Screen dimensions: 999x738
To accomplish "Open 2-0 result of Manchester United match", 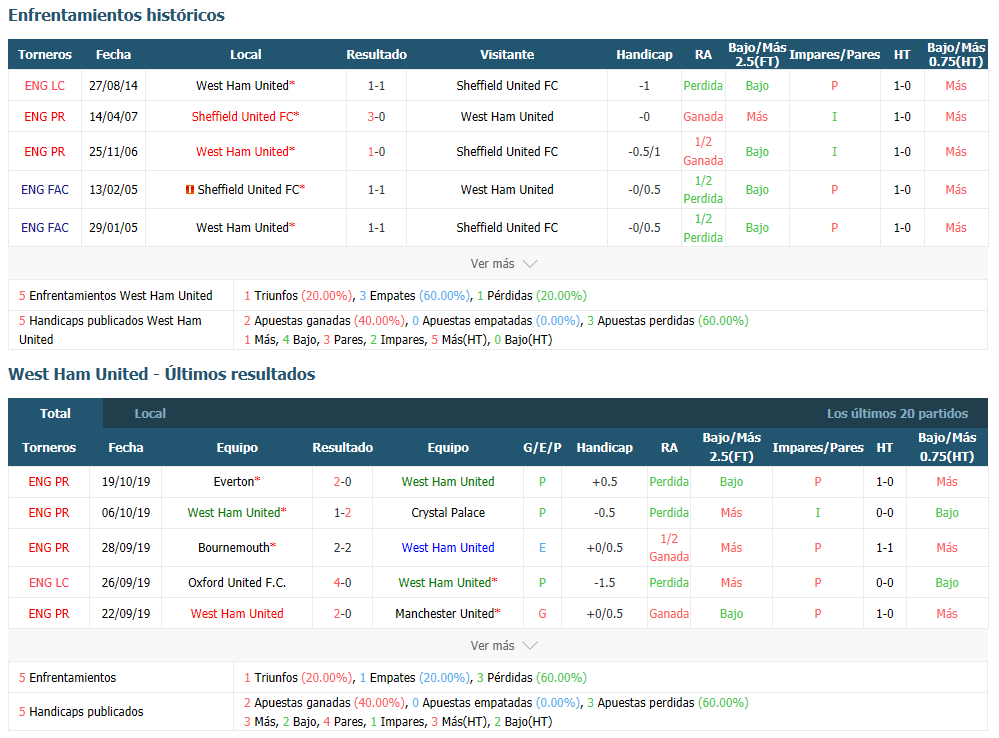I will (x=343, y=614).
